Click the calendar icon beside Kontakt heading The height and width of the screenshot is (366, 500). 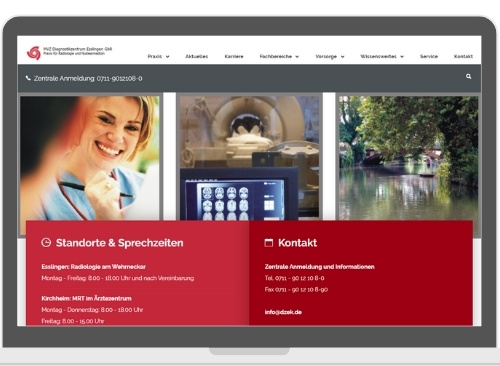tap(269, 243)
